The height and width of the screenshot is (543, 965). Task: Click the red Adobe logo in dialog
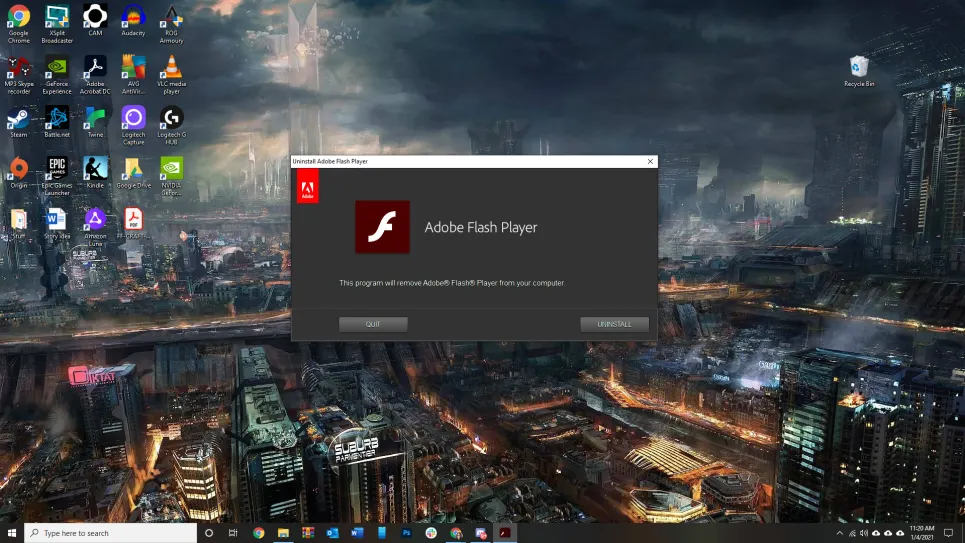[x=308, y=187]
